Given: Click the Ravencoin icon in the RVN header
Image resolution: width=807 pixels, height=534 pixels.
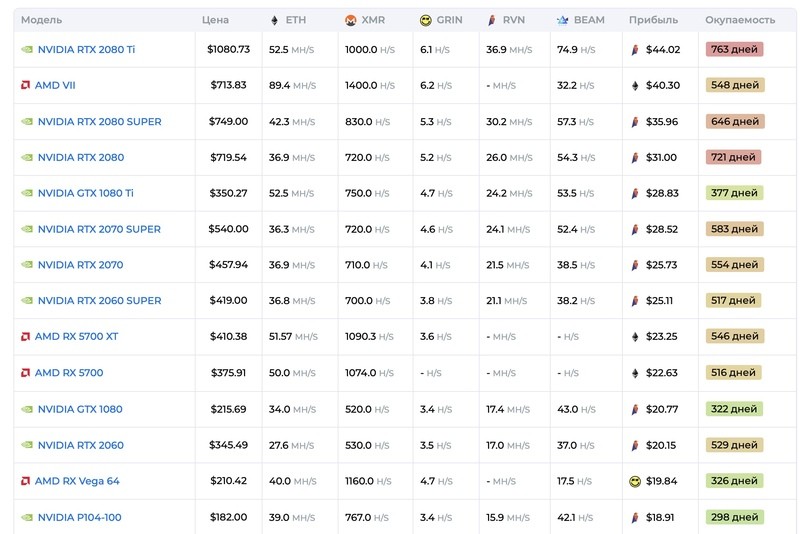Looking at the screenshot, I should tap(491, 20).
